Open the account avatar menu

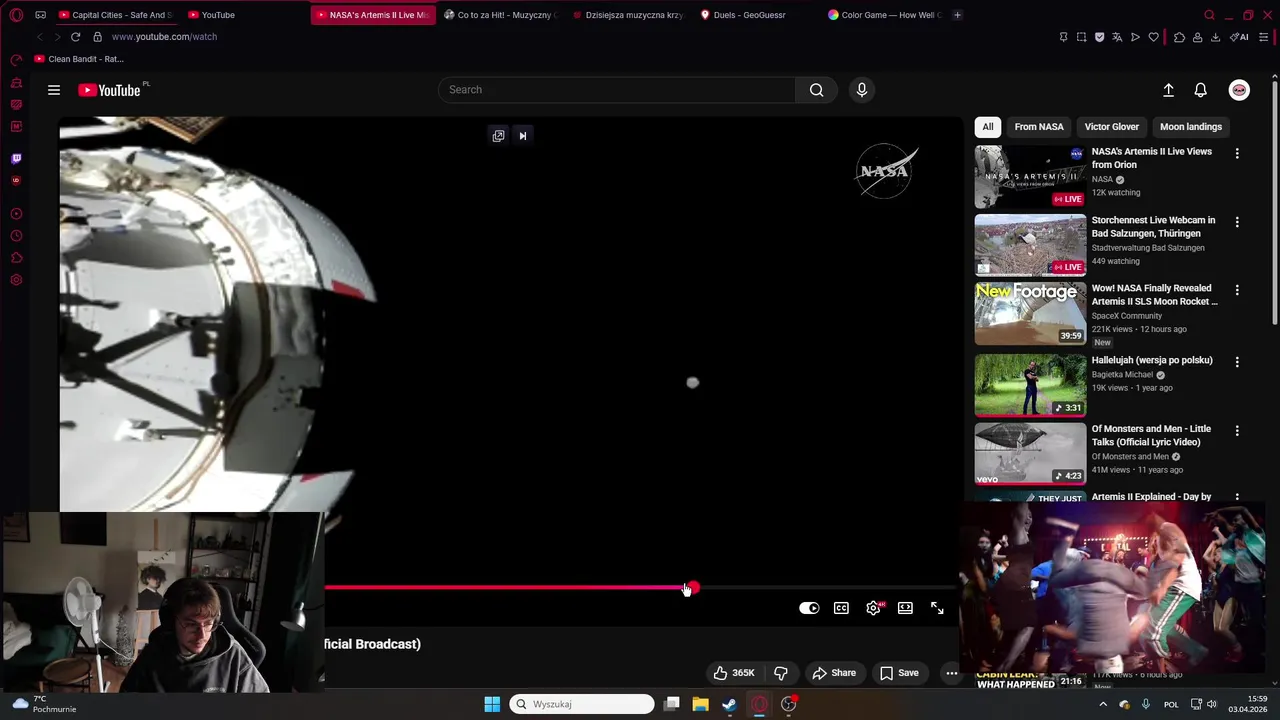(1239, 90)
